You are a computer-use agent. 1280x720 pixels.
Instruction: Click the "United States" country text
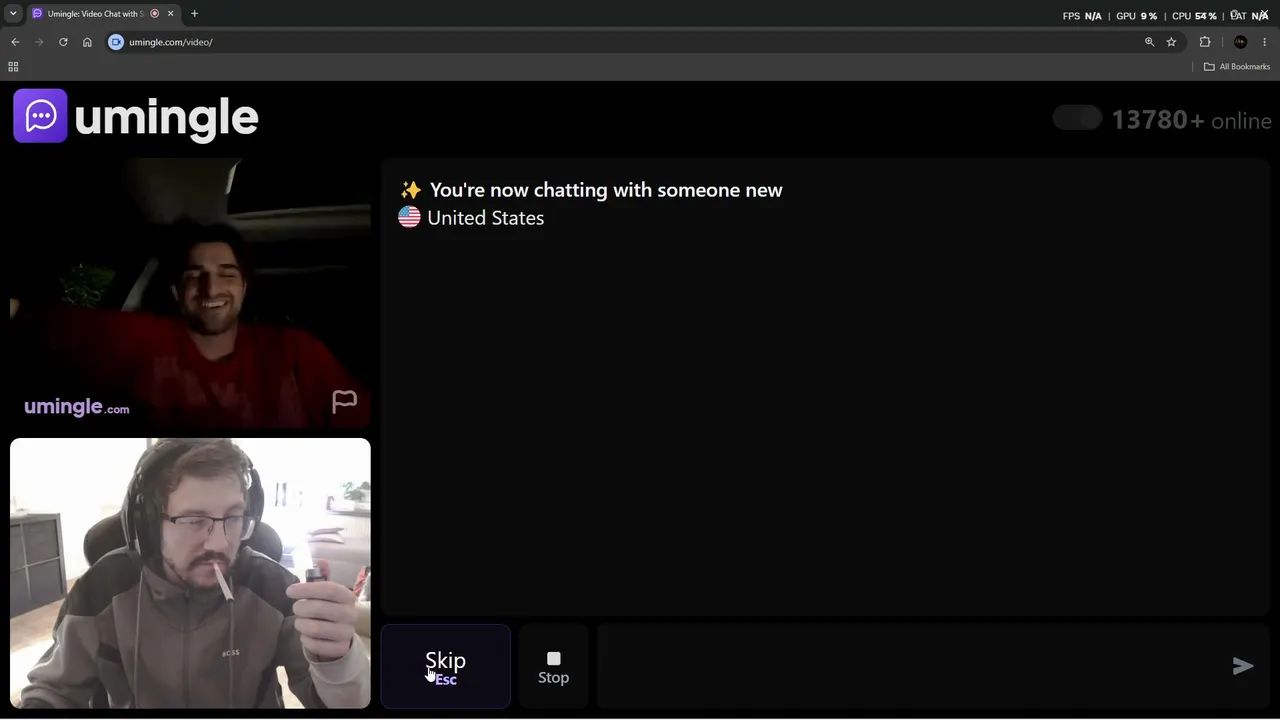(x=485, y=218)
